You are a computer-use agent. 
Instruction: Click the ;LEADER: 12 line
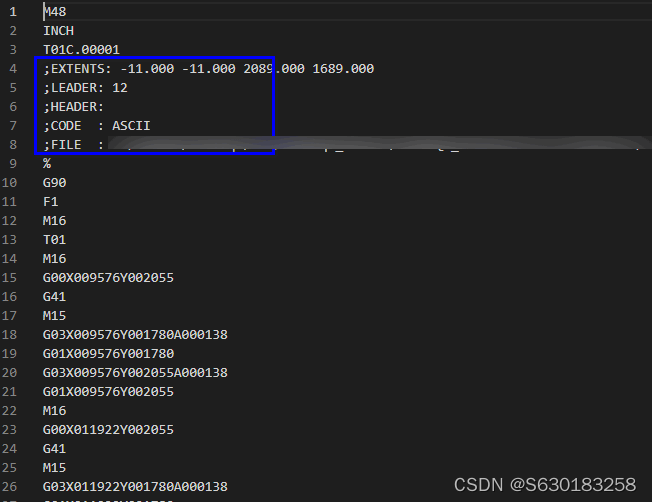pyautogui.click(x=85, y=88)
